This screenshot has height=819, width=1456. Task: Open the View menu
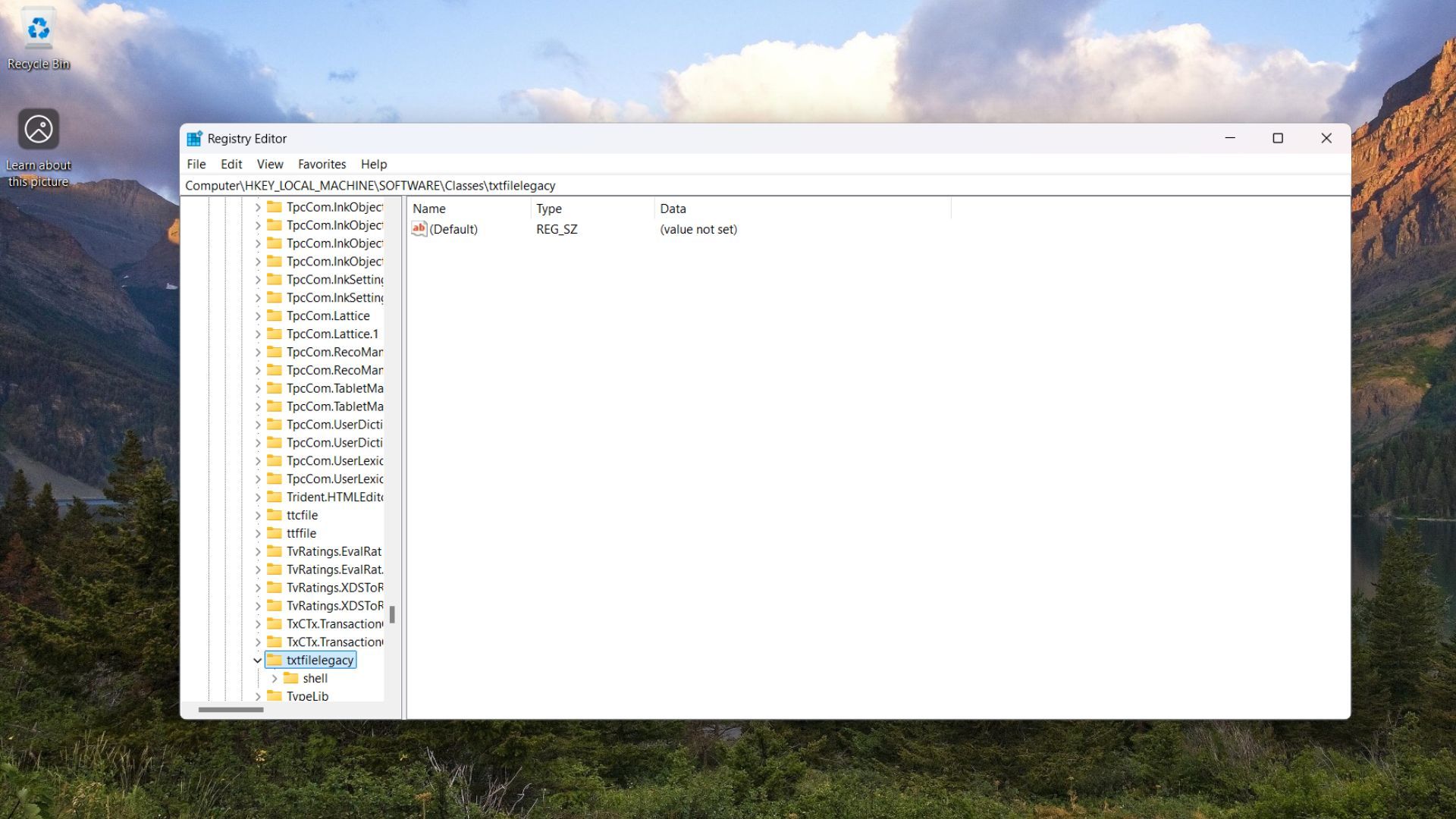pyautogui.click(x=269, y=164)
